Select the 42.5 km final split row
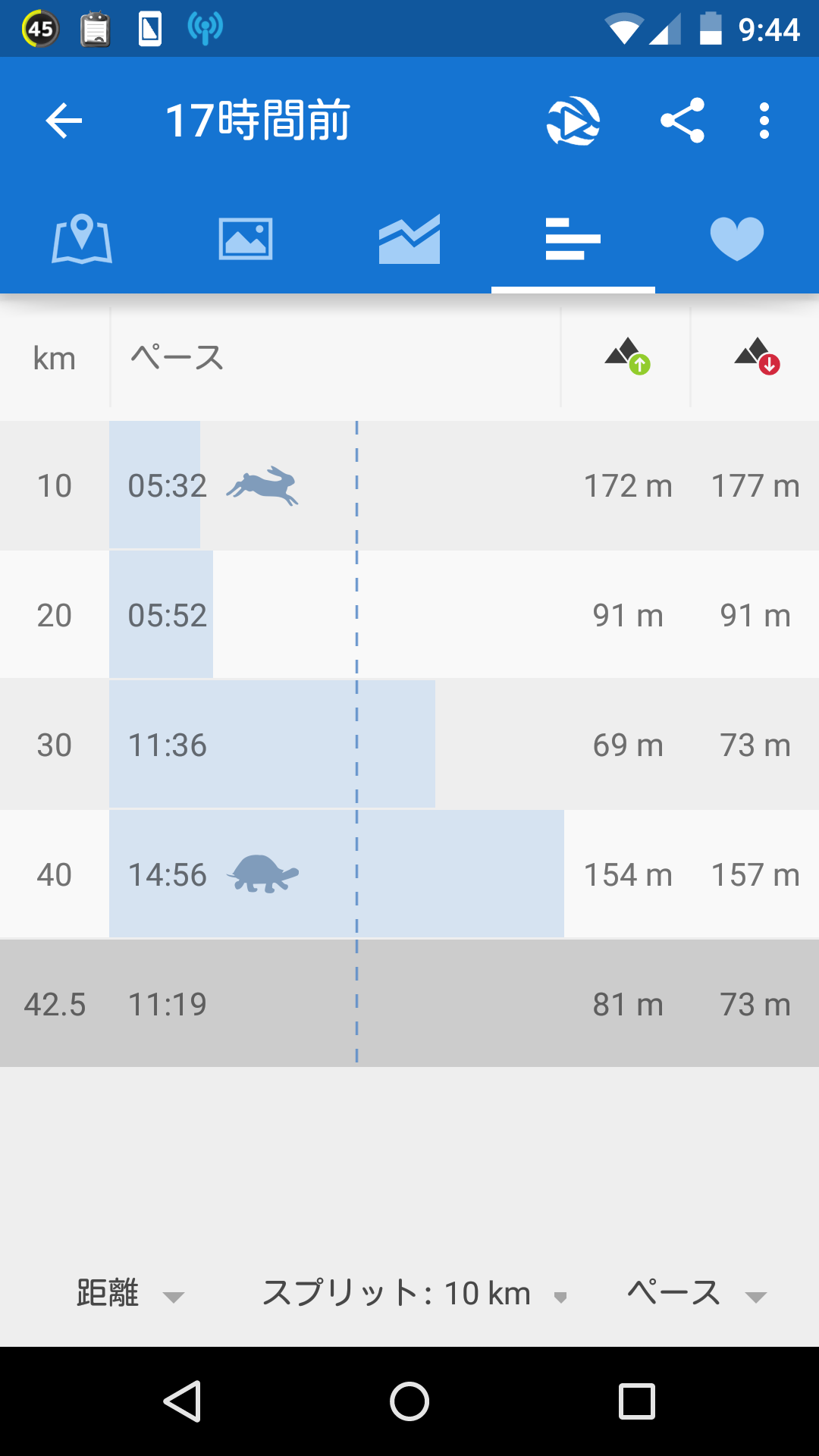 tap(409, 1003)
